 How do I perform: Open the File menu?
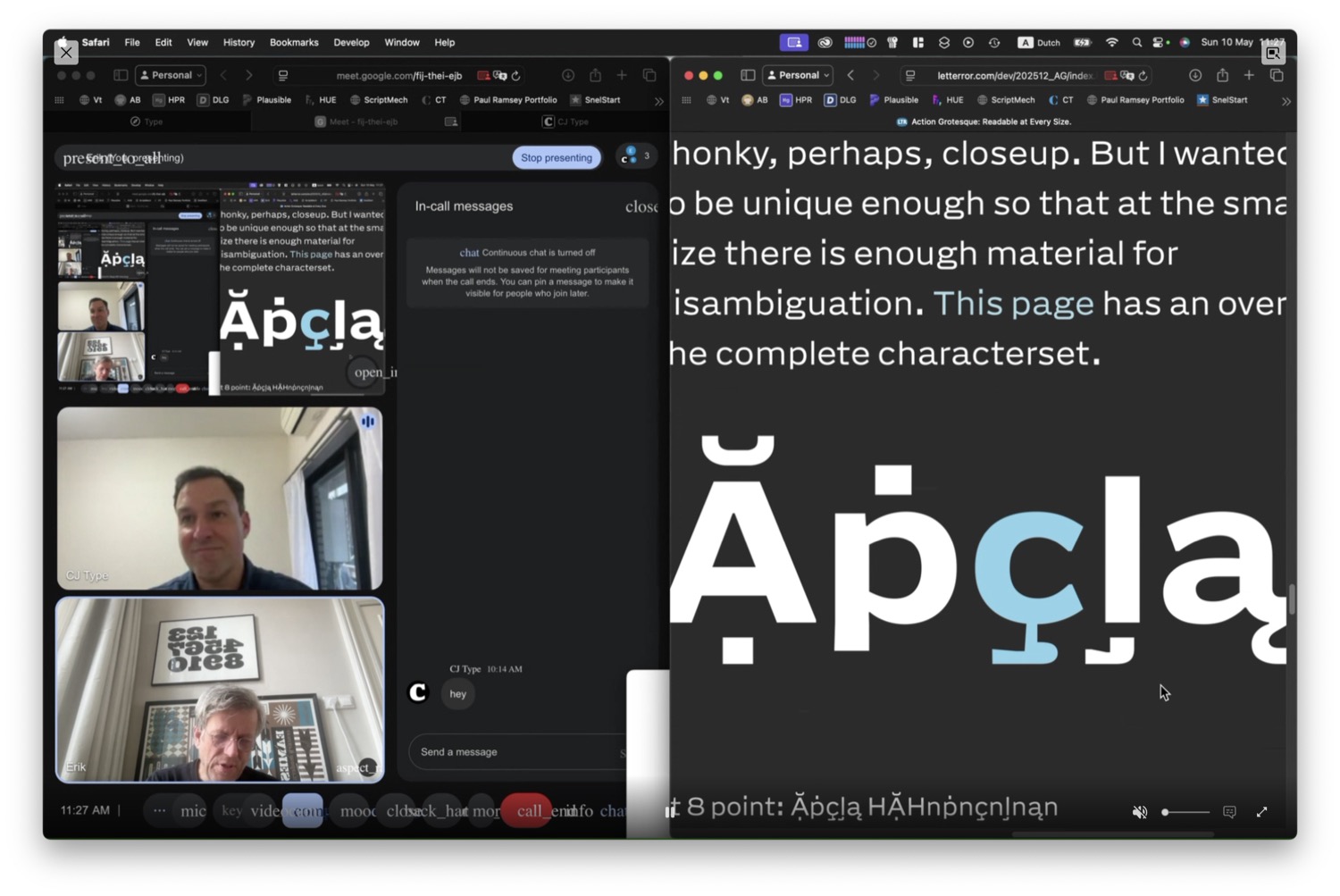tap(132, 42)
